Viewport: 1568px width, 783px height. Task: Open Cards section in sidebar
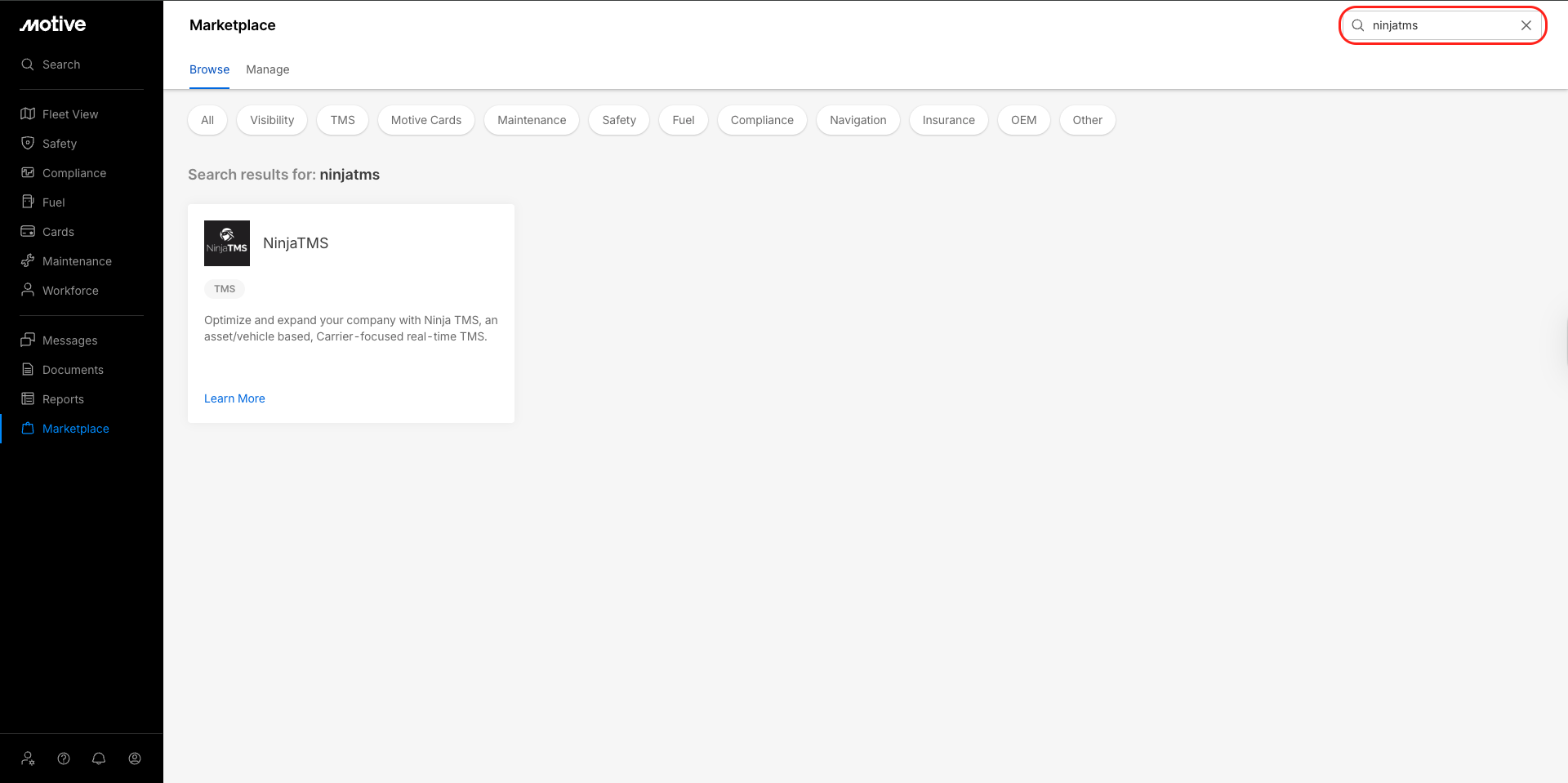click(58, 232)
